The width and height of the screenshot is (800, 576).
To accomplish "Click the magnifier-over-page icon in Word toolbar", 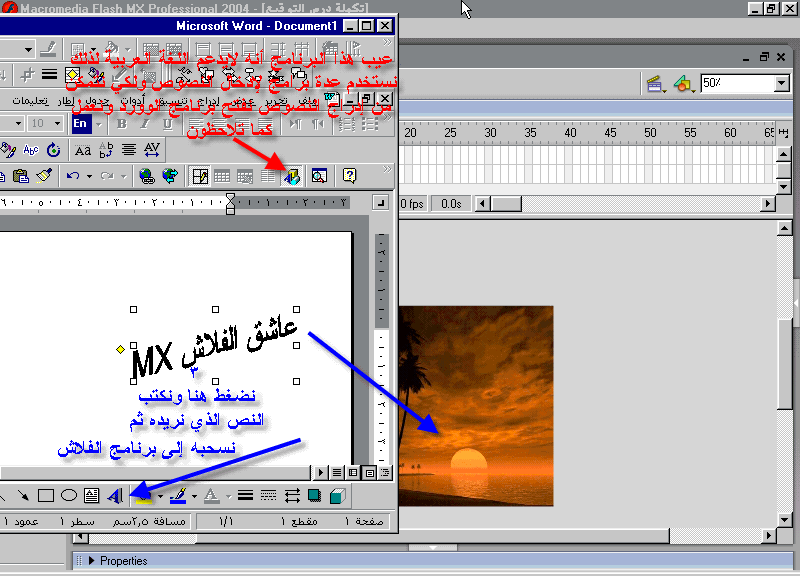I will click(319, 177).
